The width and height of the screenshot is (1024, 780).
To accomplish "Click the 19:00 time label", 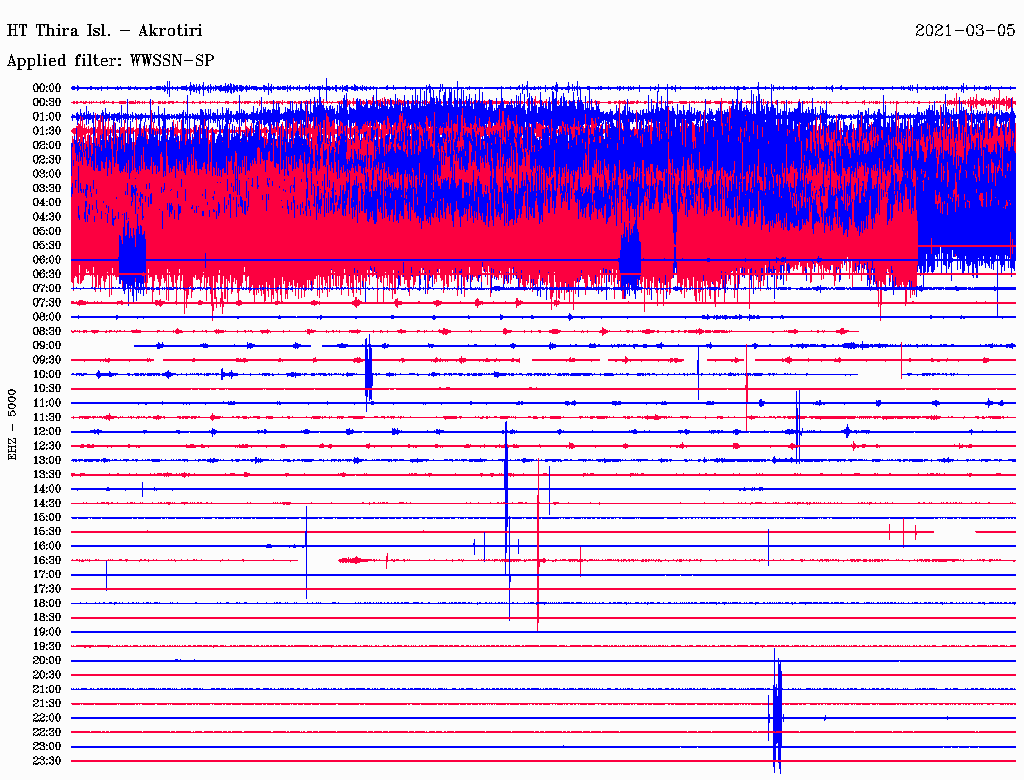I will 47,632.
